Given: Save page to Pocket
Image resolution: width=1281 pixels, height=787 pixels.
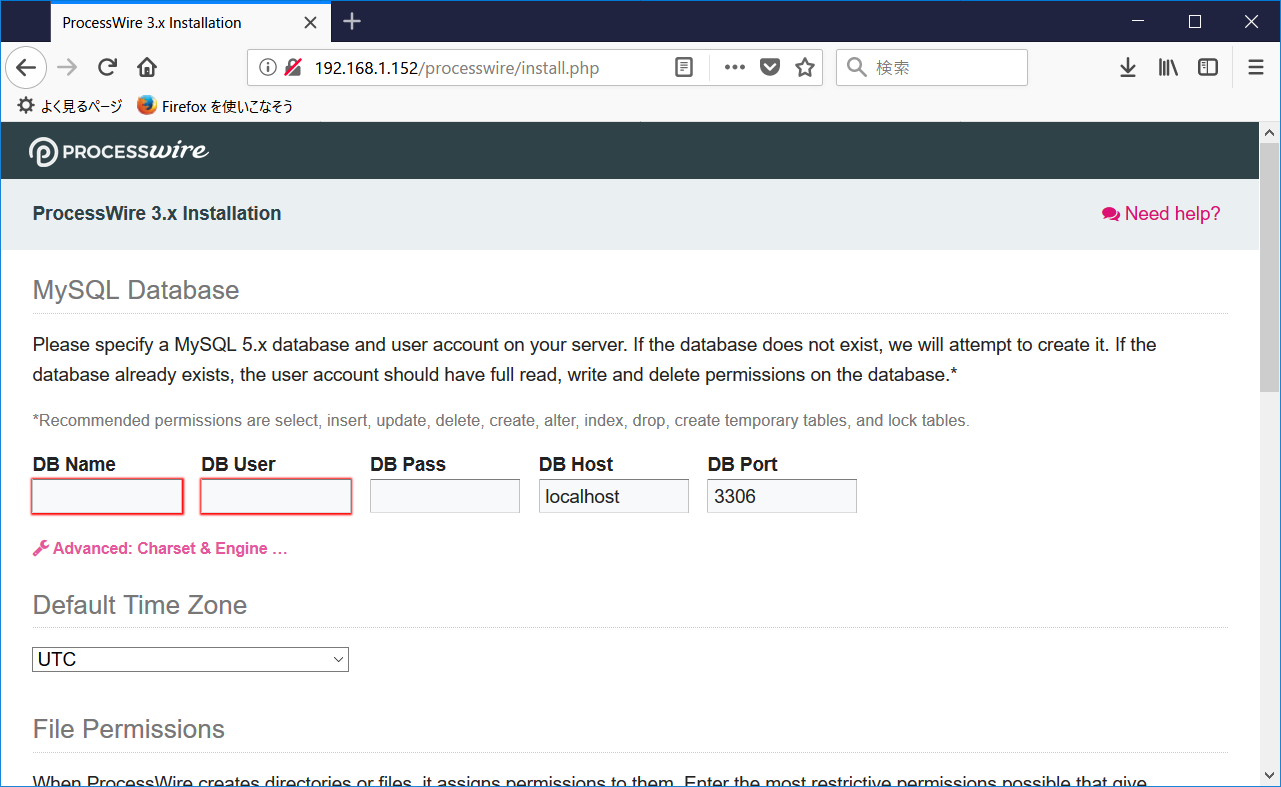Looking at the screenshot, I should [x=770, y=67].
